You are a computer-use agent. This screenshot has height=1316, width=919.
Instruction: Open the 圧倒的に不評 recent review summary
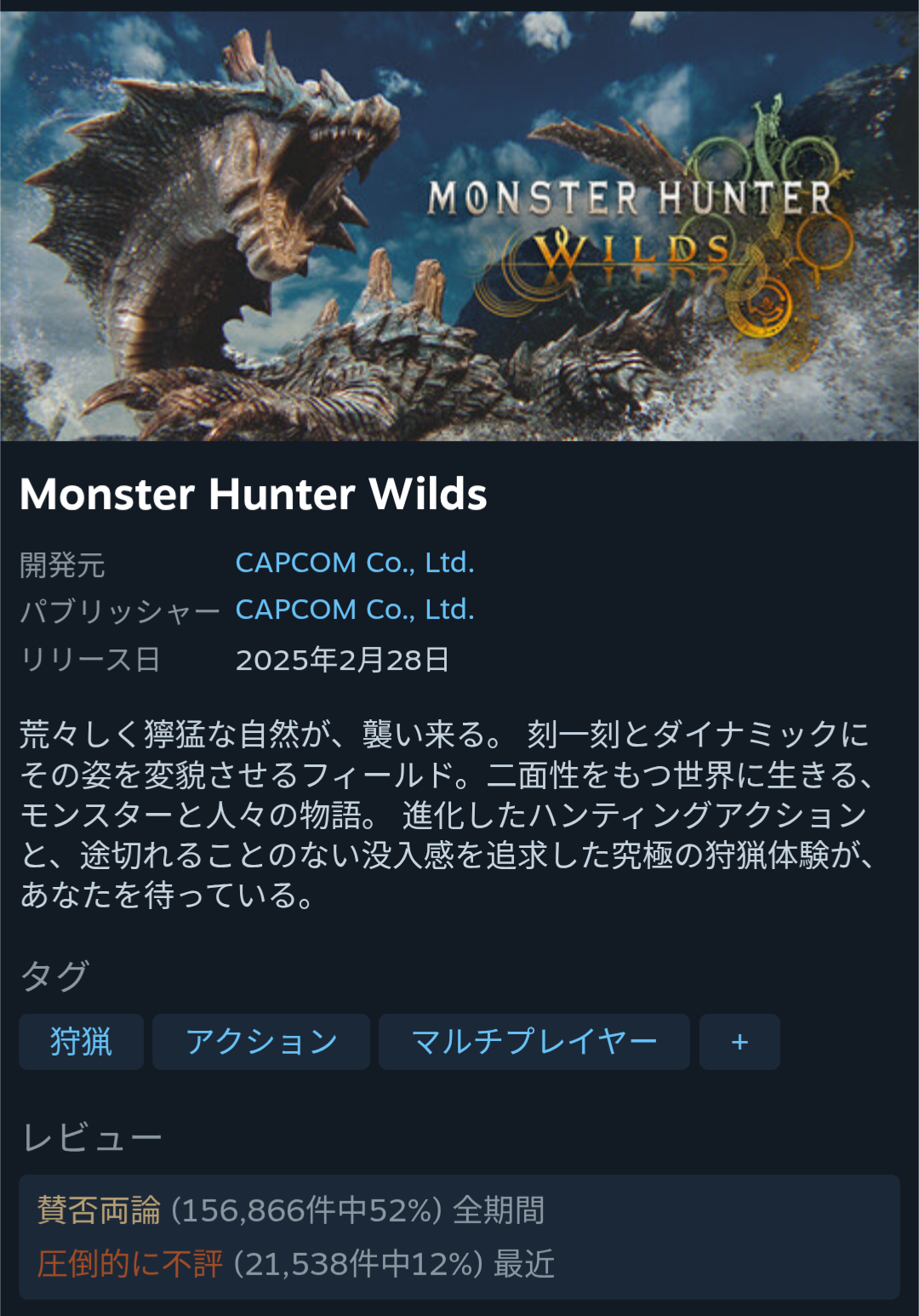(x=296, y=1264)
